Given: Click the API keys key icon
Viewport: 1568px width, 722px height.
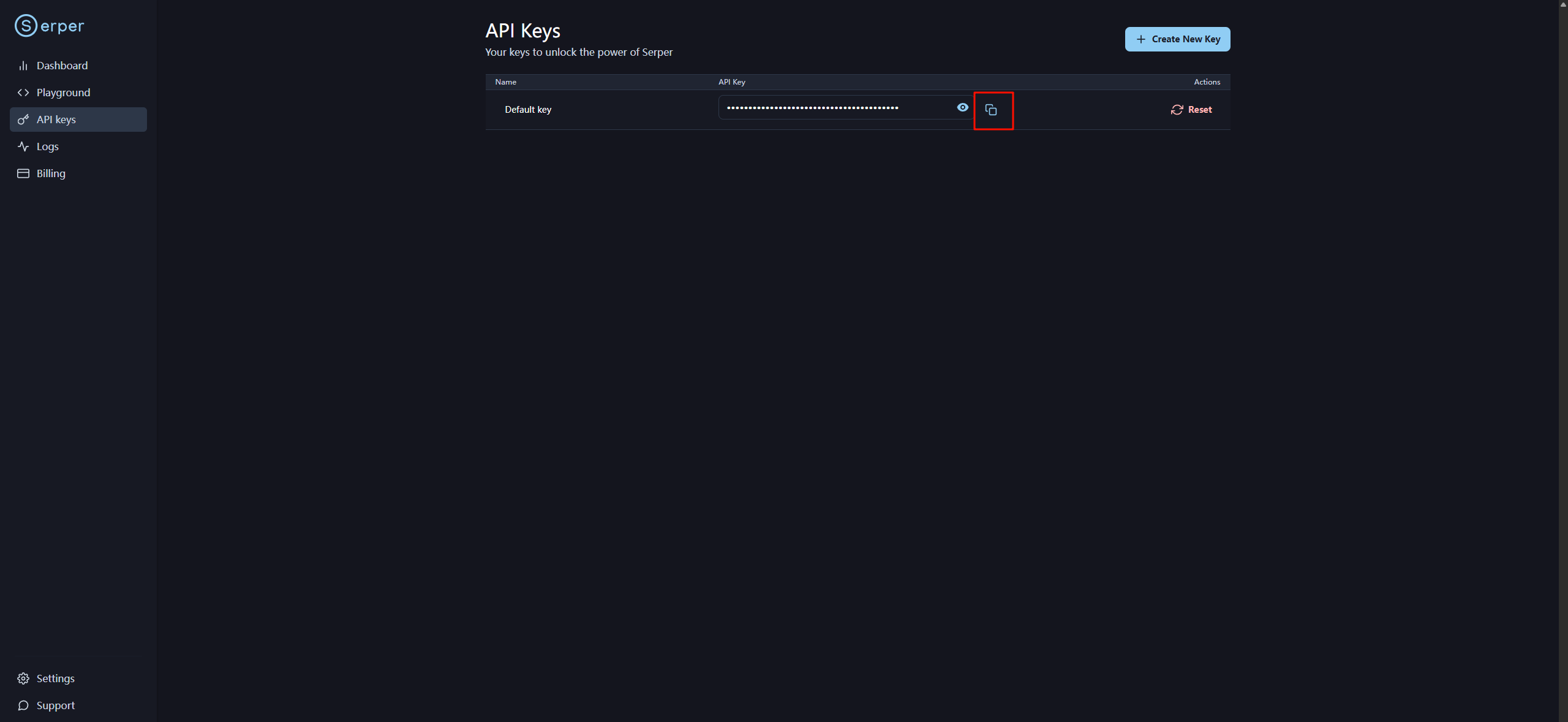Looking at the screenshot, I should point(23,120).
